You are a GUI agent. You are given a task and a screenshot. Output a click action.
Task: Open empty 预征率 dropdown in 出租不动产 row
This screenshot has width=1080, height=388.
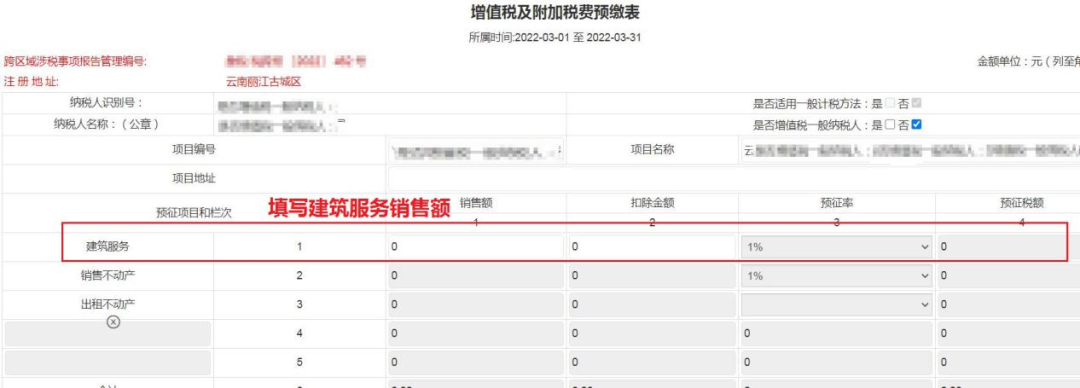(837, 305)
